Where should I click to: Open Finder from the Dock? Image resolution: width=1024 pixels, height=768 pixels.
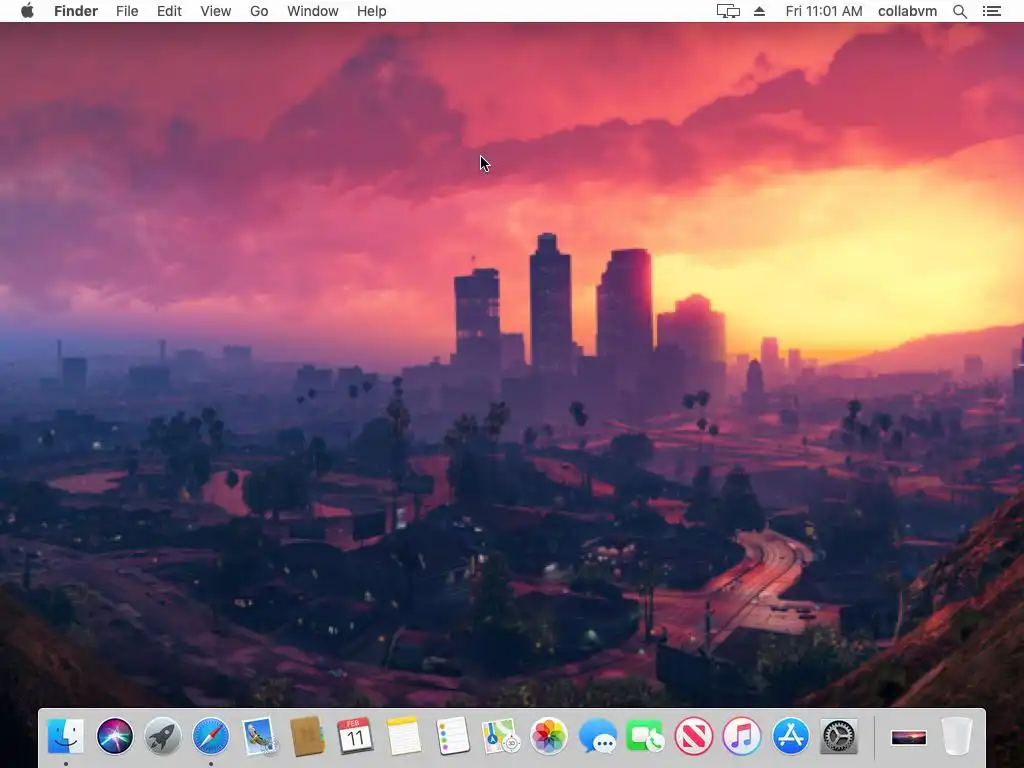tap(66, 736)
